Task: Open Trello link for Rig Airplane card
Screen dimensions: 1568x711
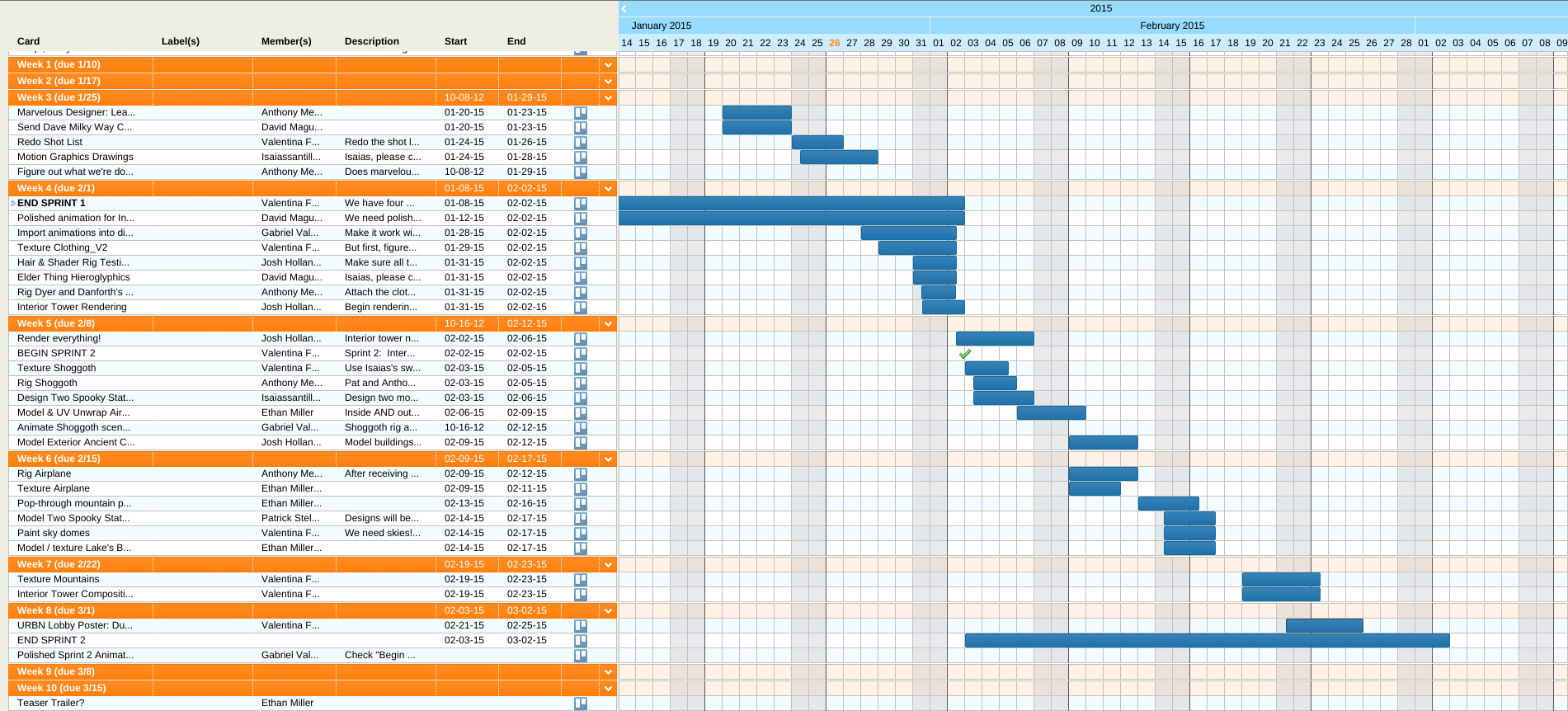Action: pos(581,474)
